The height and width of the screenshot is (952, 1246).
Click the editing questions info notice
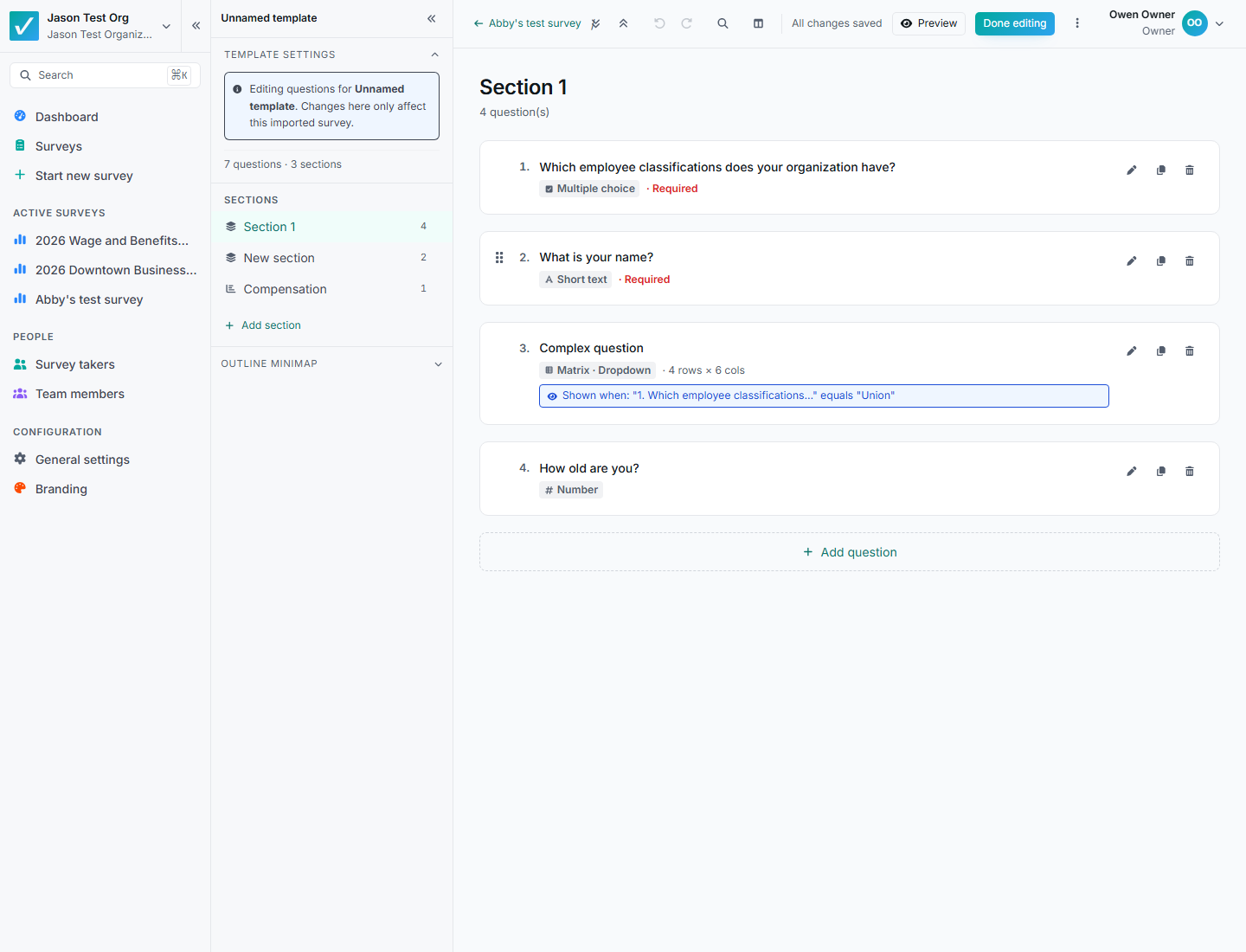(331, 106)
